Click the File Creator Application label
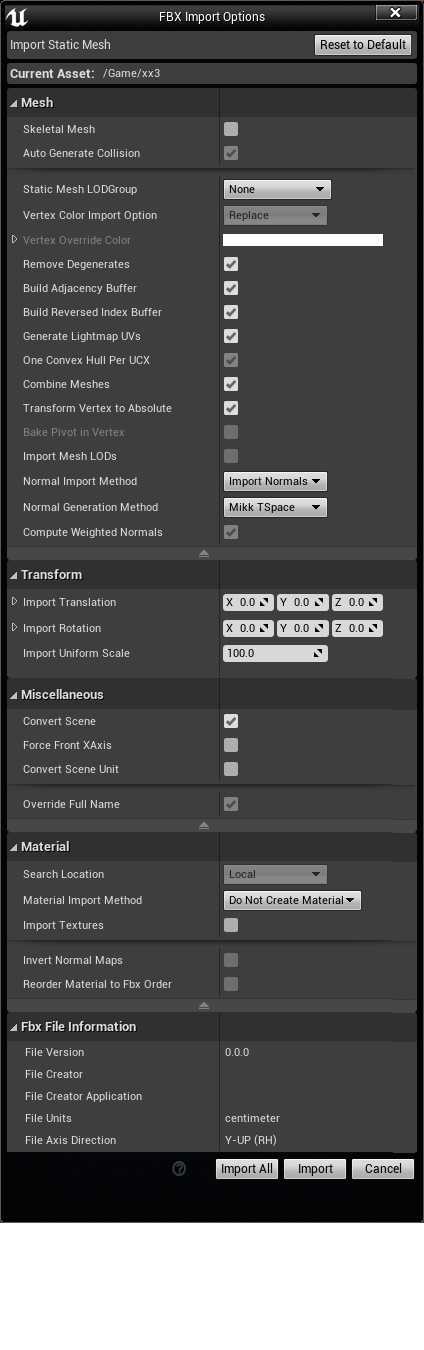Image resolution: width=424 pixels, height=1350 pixels. pos(83,1096)
